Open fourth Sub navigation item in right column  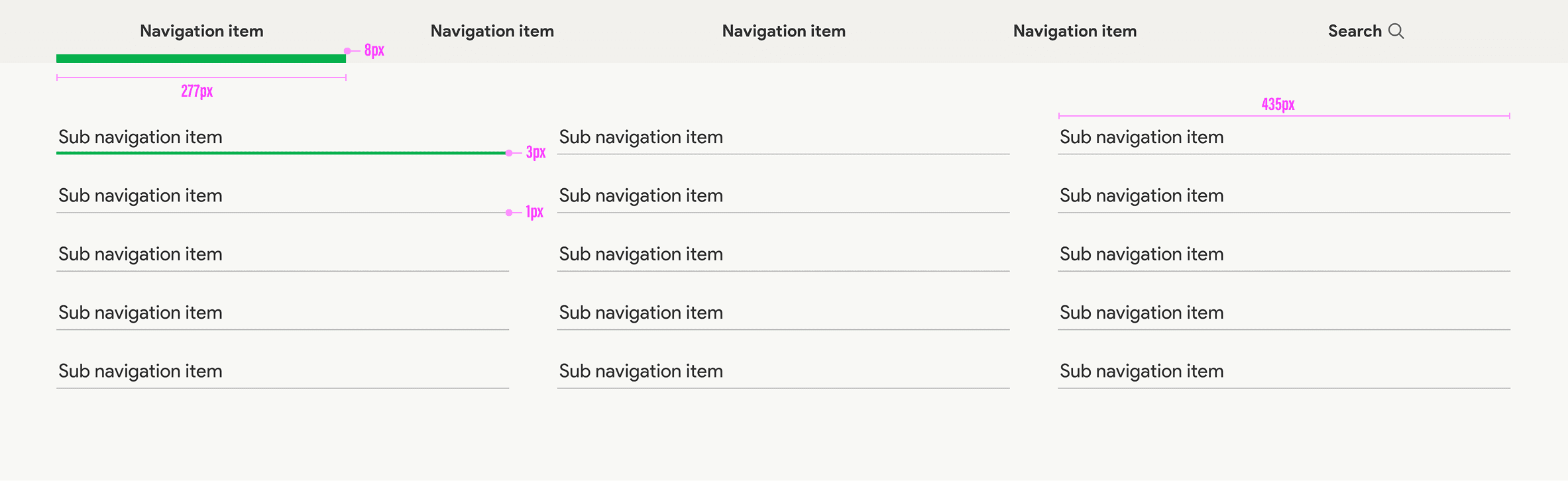(1141, 312)
